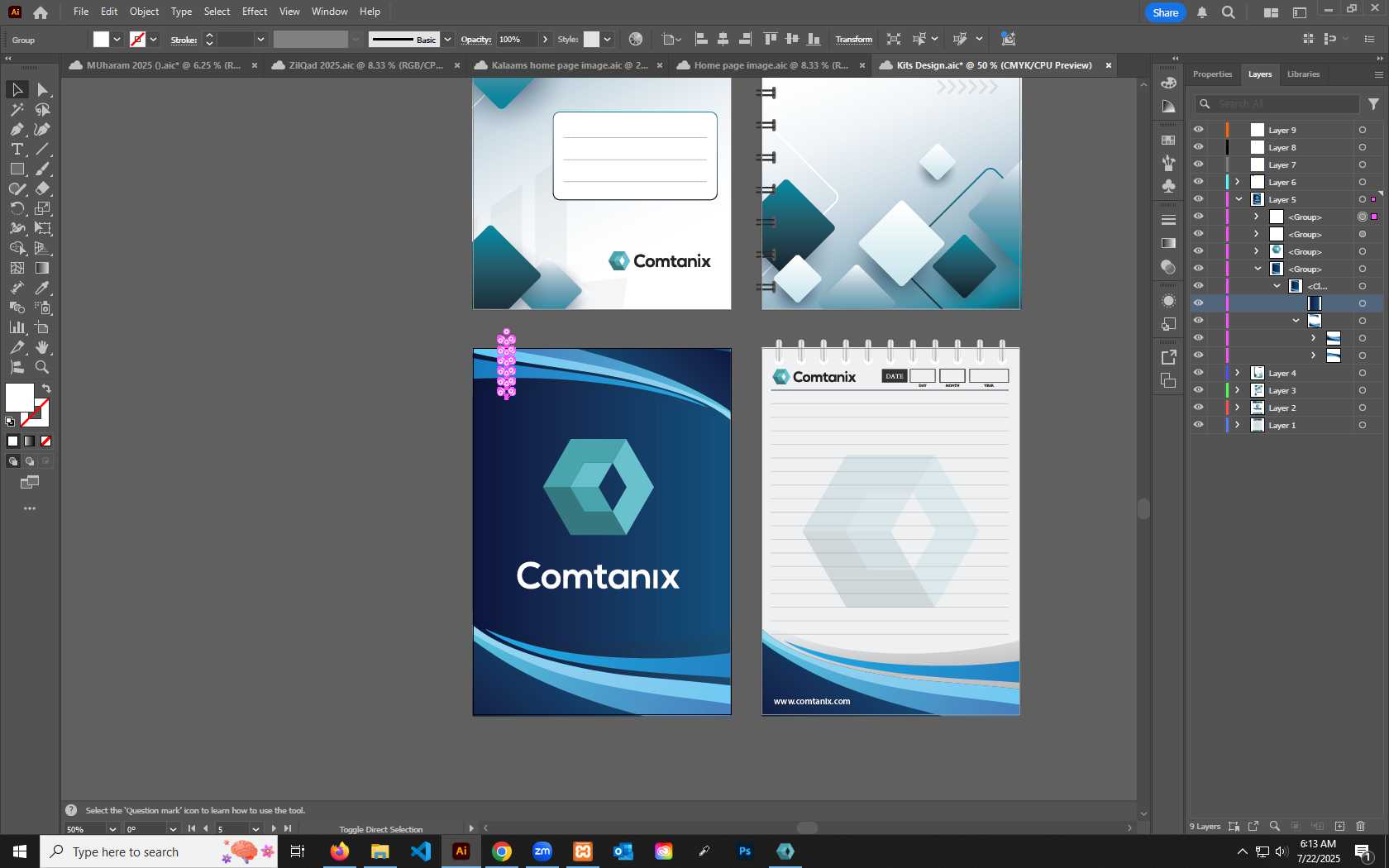The image size is (1389, 868).
Task: Open the zoom level 50% dropdown
Action: pyautogui.click(x=112, y=828)
